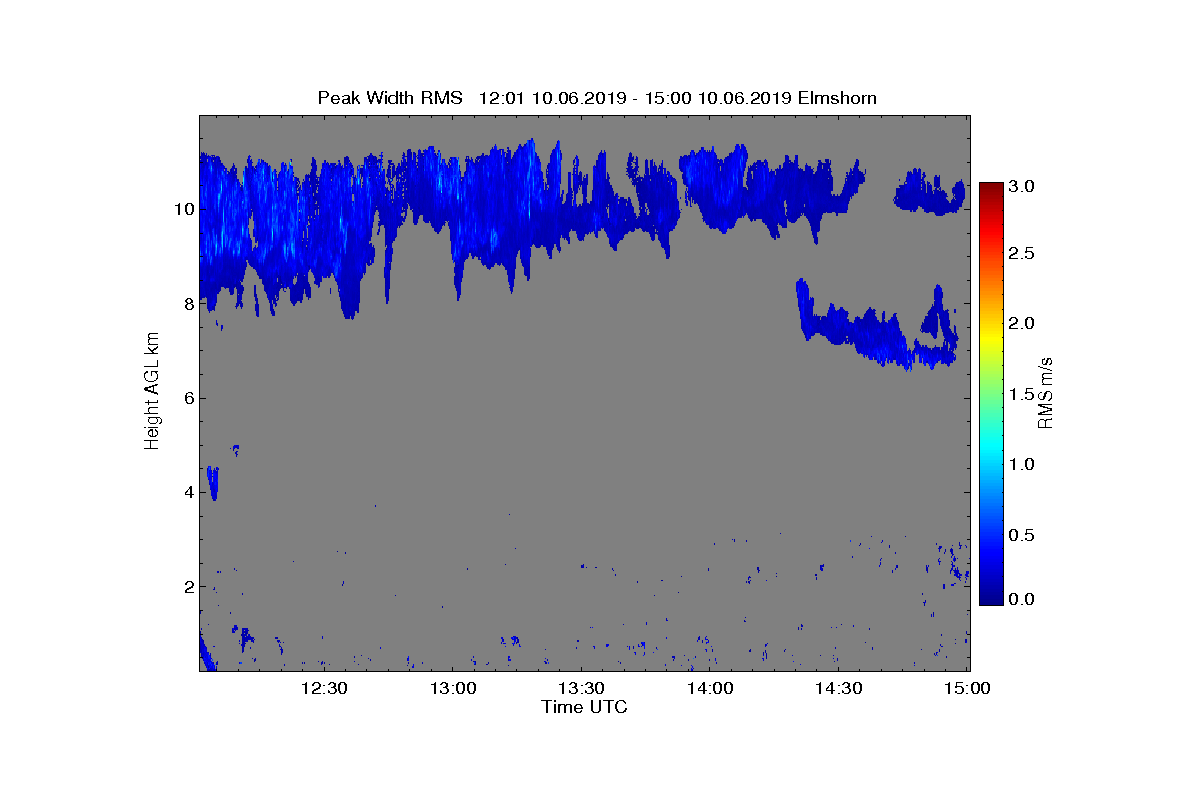Click the height tick label 2

pyautogui.click(x=187, y=586)
